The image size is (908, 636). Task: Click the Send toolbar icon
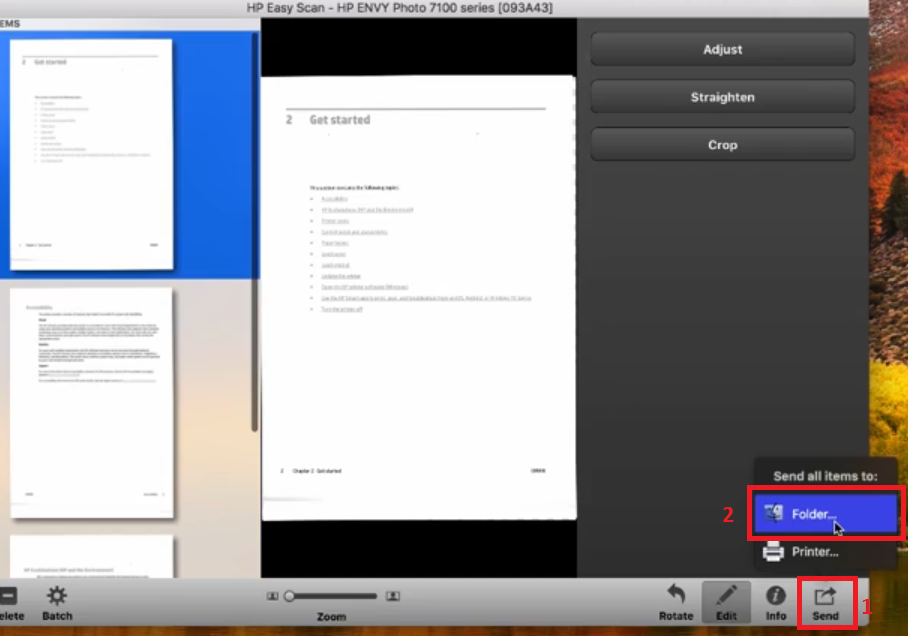coord(825,604)
